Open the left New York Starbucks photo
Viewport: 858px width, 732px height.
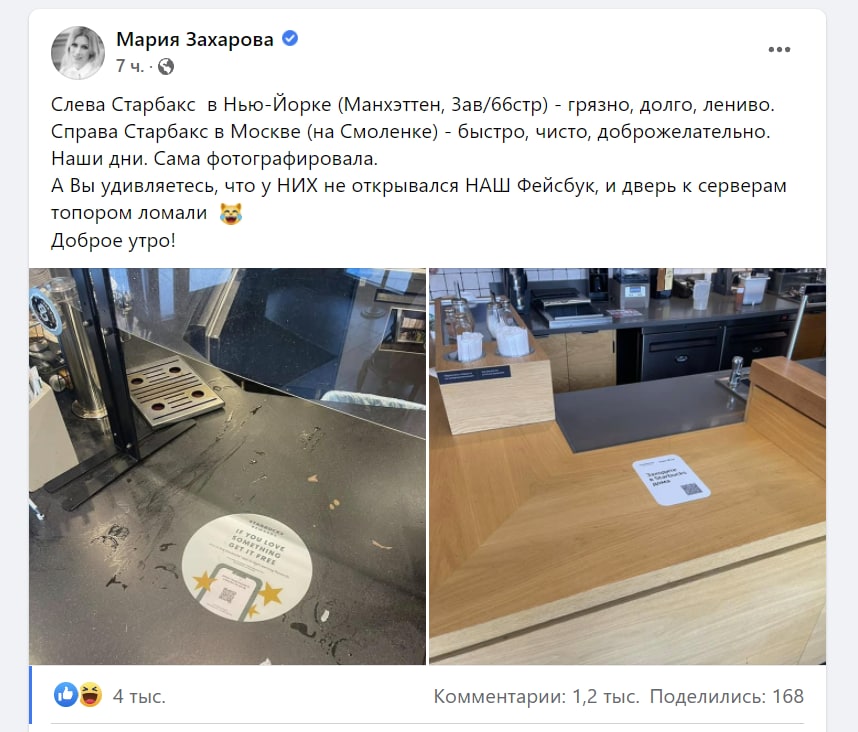click(227, 466)
